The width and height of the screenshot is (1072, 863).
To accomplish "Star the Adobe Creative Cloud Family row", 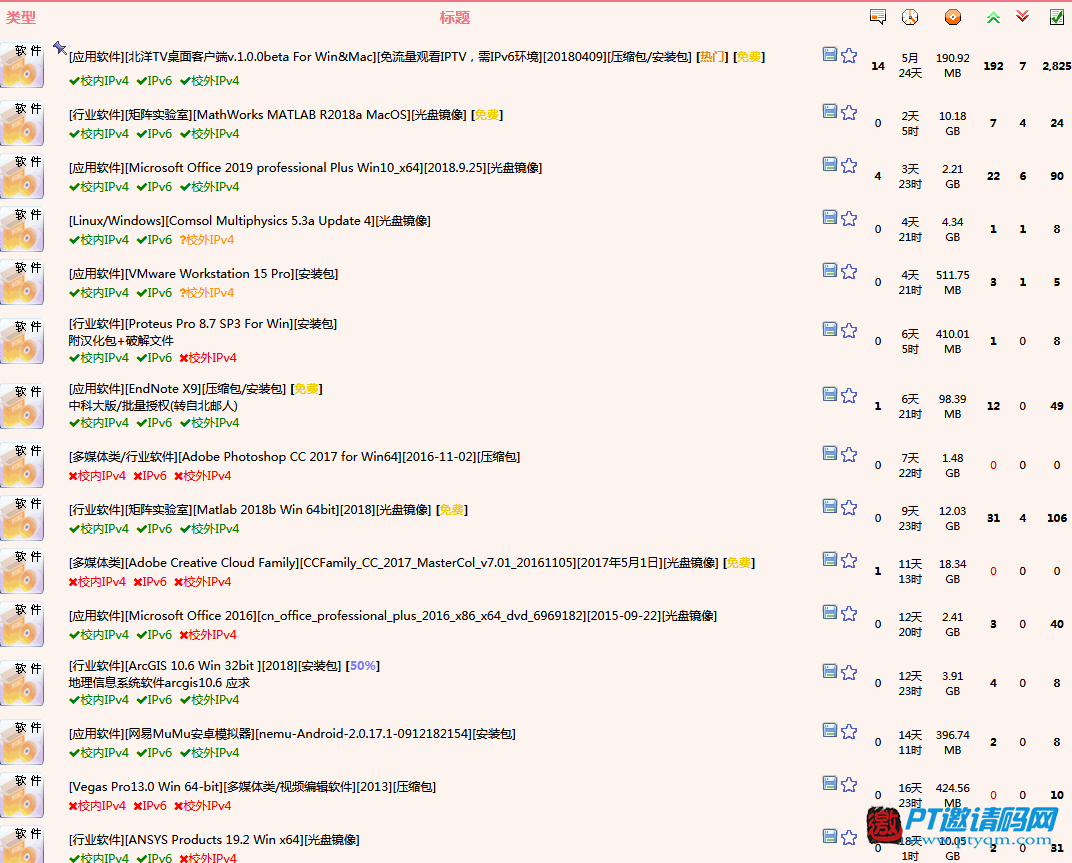I will pyautogui.click(x=849, y=560).
